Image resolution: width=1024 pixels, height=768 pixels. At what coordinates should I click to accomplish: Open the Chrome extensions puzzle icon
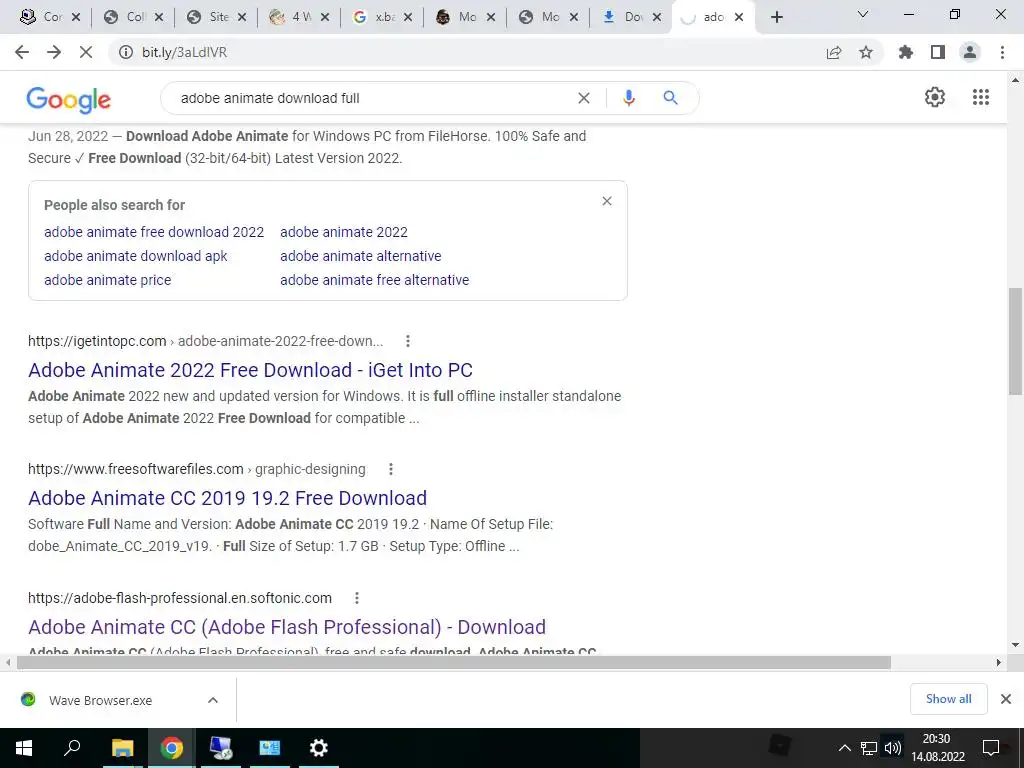point(906,52)
